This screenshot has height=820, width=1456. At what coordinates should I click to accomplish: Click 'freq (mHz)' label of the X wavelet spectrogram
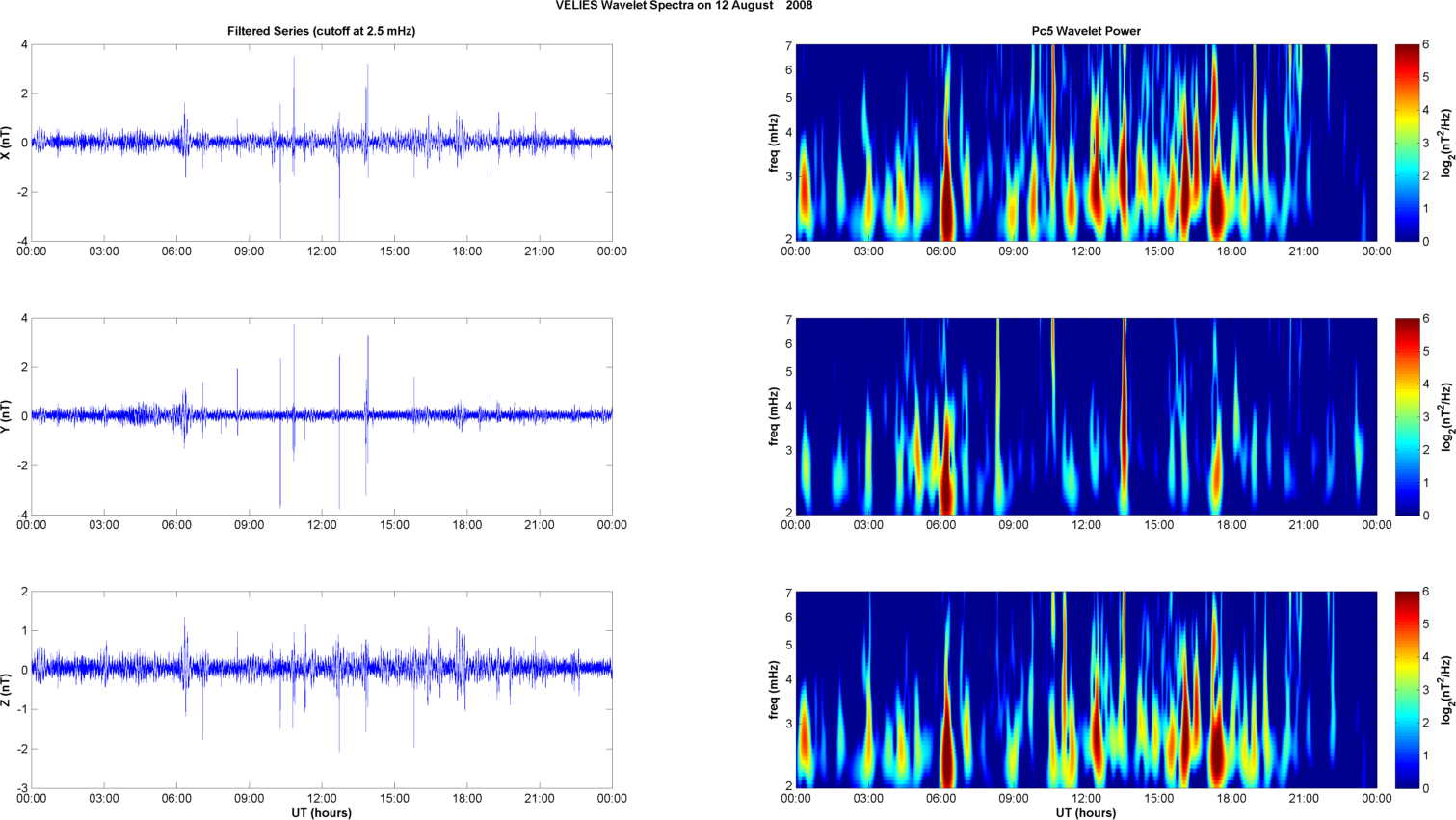point(773,143)
